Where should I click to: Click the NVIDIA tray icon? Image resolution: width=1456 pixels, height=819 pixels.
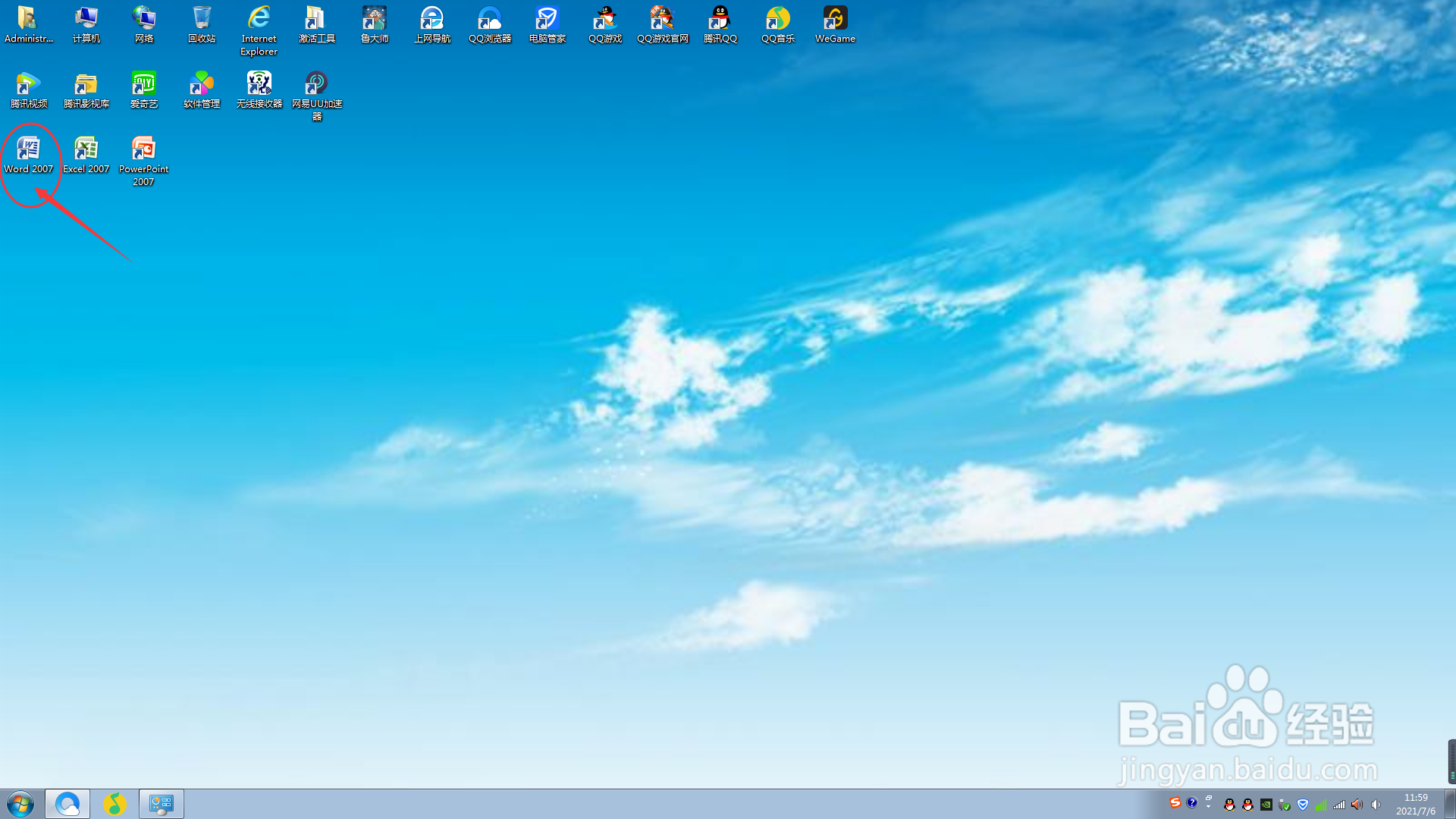point(1266,805)
